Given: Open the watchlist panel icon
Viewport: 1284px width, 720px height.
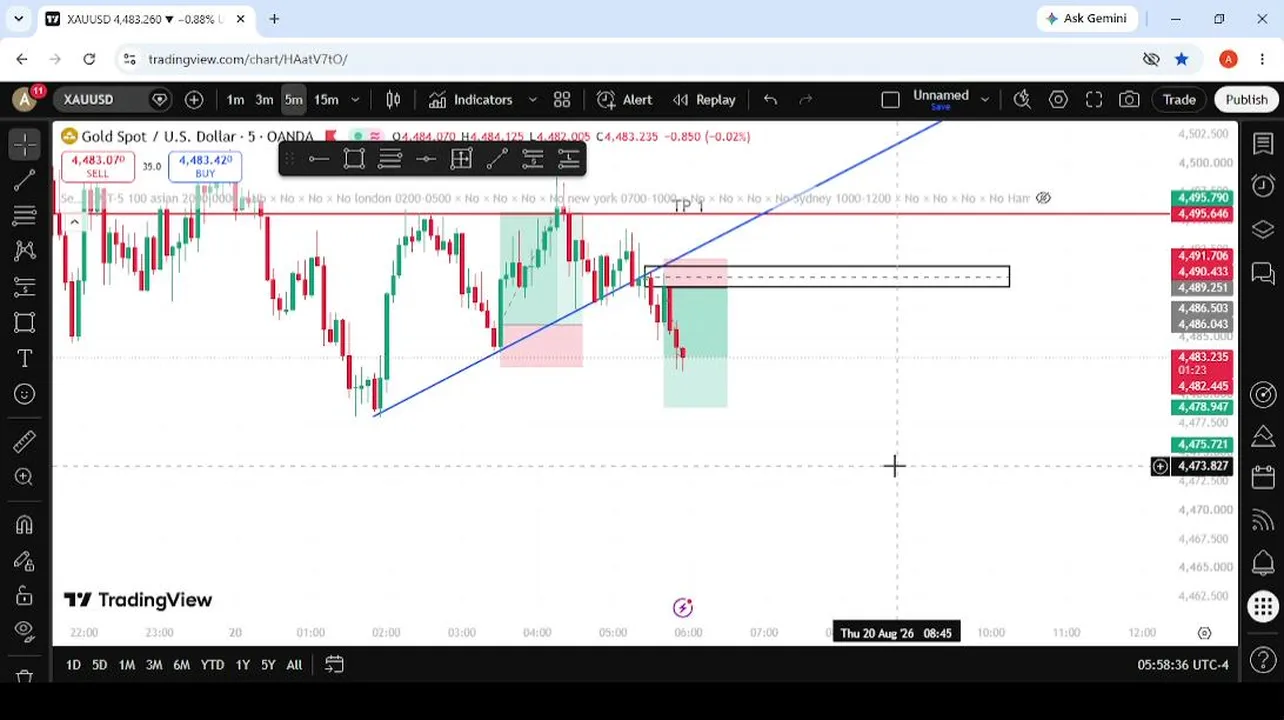Looking at the screenshot, I should [1263, 143].
